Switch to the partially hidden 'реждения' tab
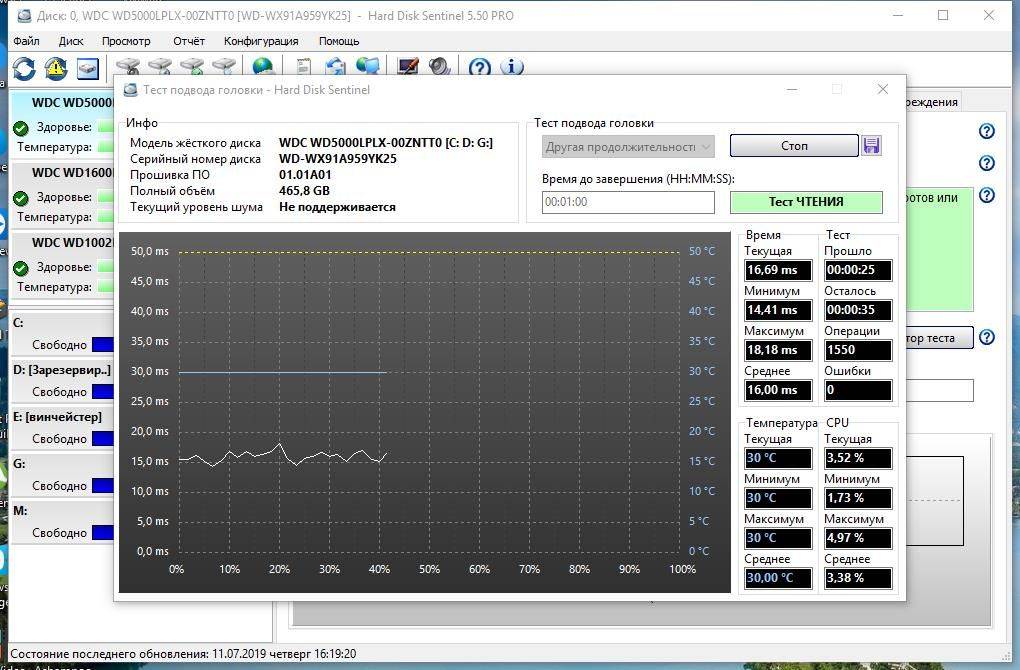This screenshot has height=670, width=1020. 932,102
